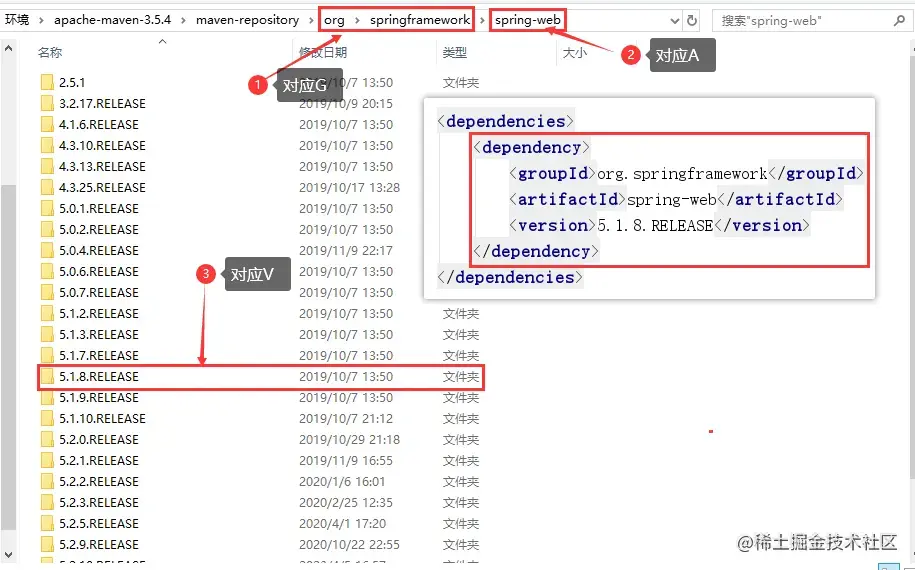This screenshot has height=570, width=915.
Task: Select 4.3.25.RELEASE folder name
Action: tap(102, 187)
